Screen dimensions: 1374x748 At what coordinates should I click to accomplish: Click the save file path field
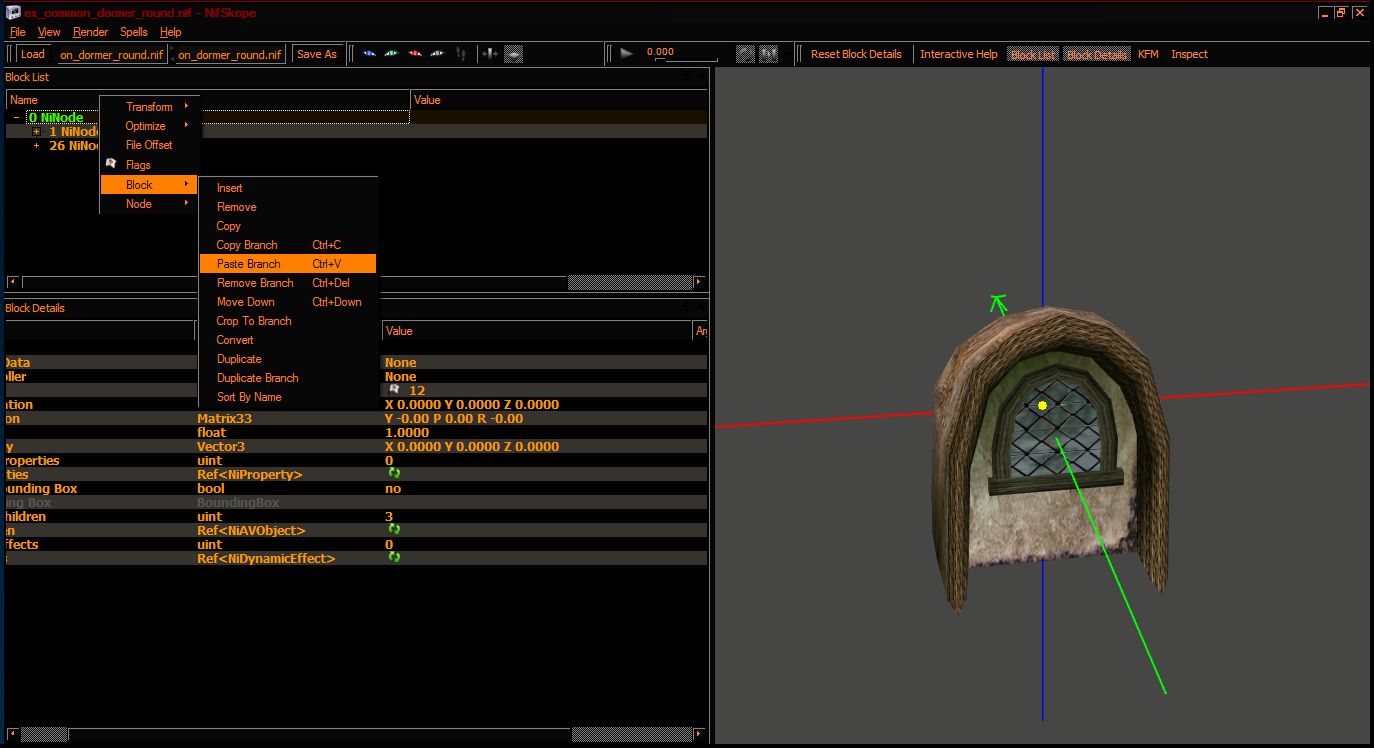(230, 54)
